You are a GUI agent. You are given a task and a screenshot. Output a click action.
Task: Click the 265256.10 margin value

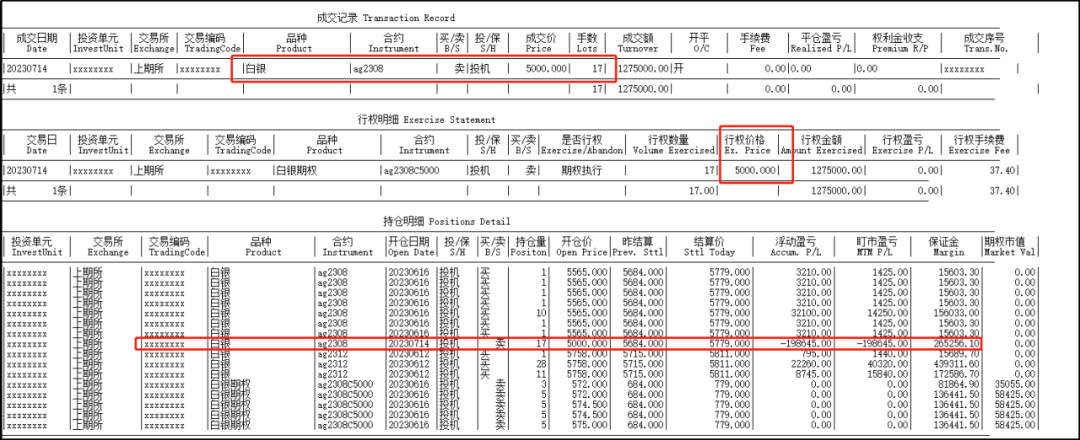click(x=952, y=345)
